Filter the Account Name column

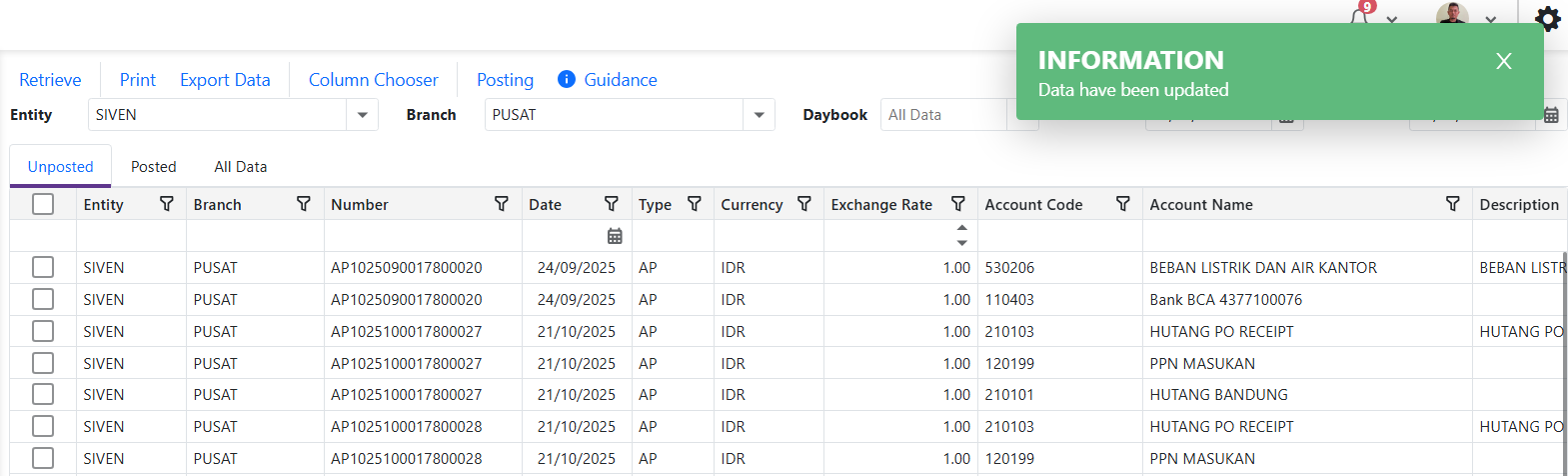point(1453,204)
